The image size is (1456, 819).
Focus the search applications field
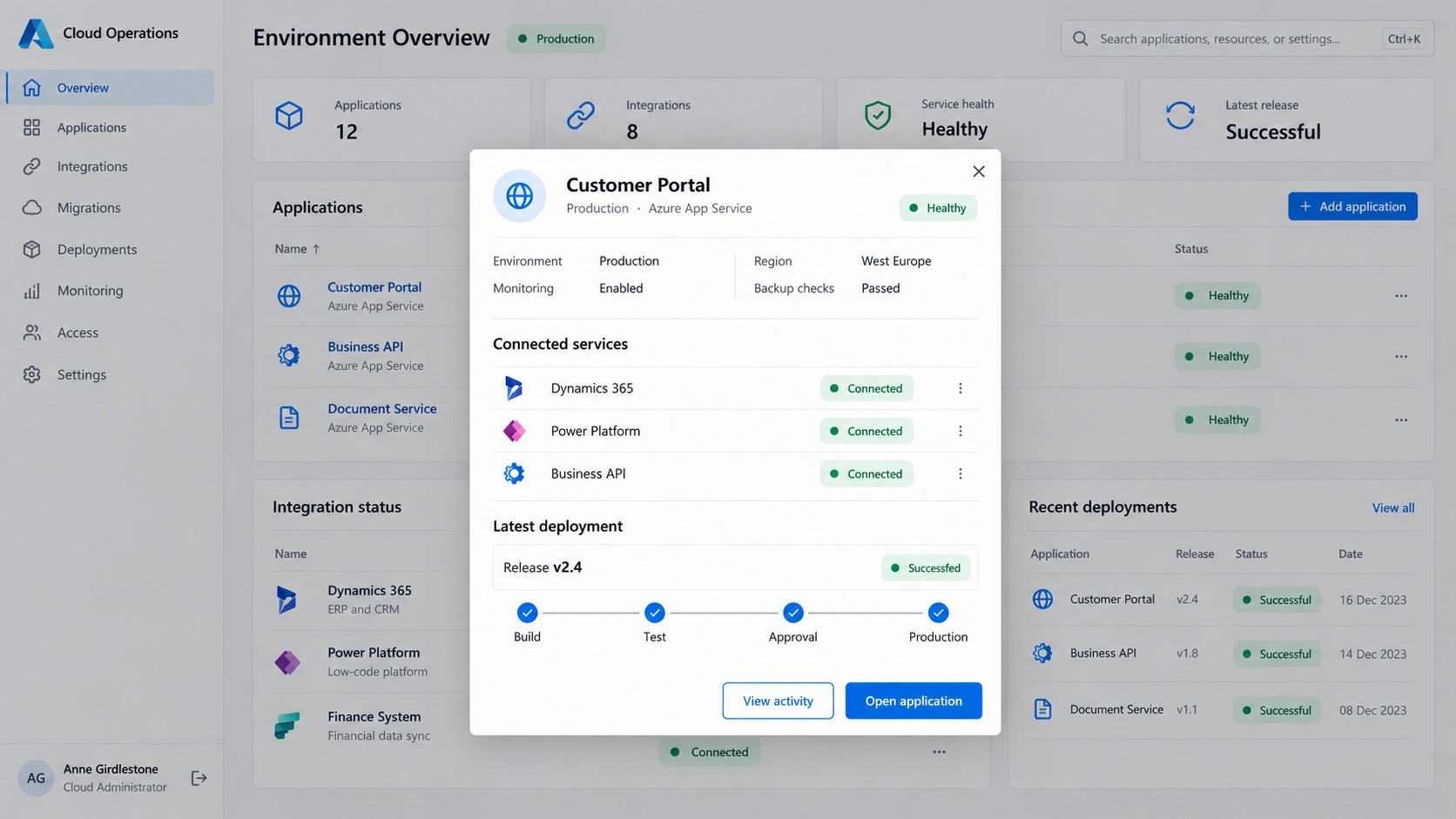coord(1247,38)
